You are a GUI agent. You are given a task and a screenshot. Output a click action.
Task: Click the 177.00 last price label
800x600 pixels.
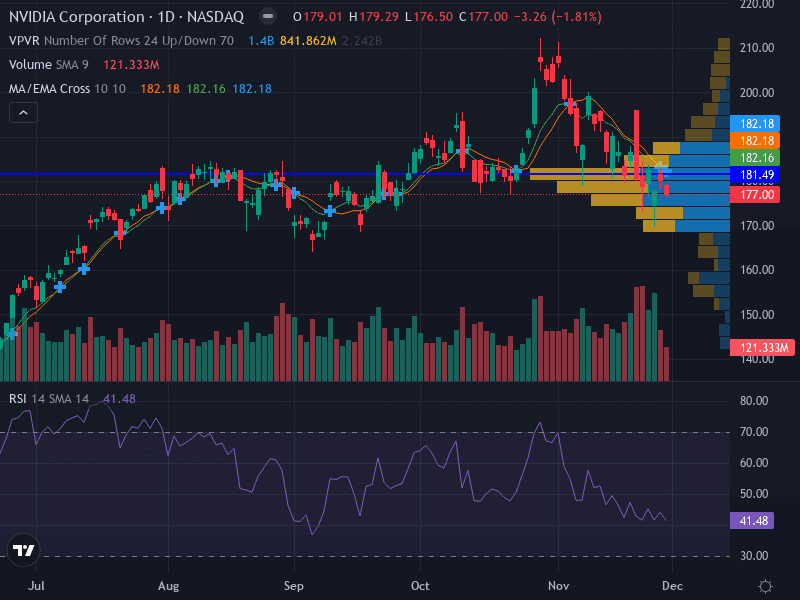[x=755, y=194]
